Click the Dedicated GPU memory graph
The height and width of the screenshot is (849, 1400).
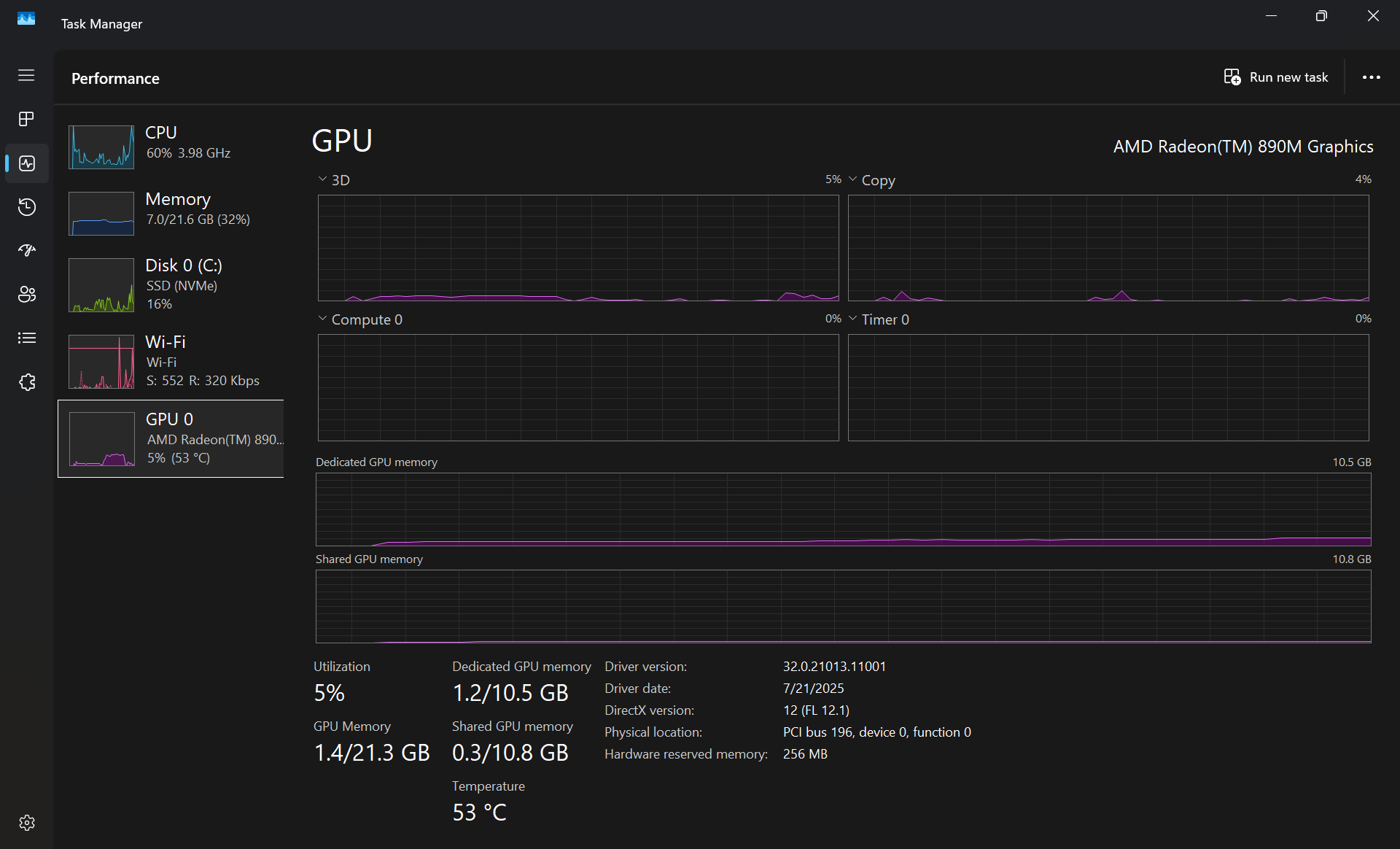843,509
